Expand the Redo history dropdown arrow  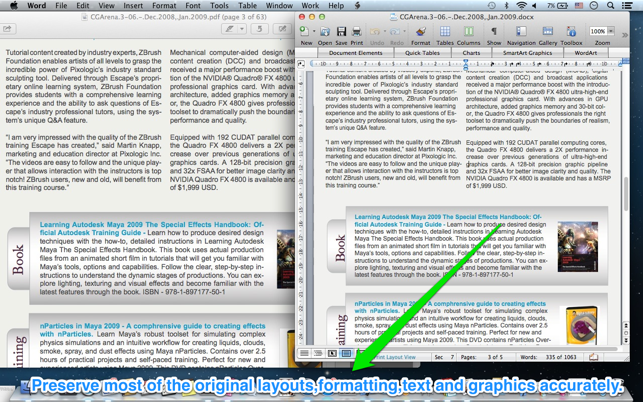(404, 31)
